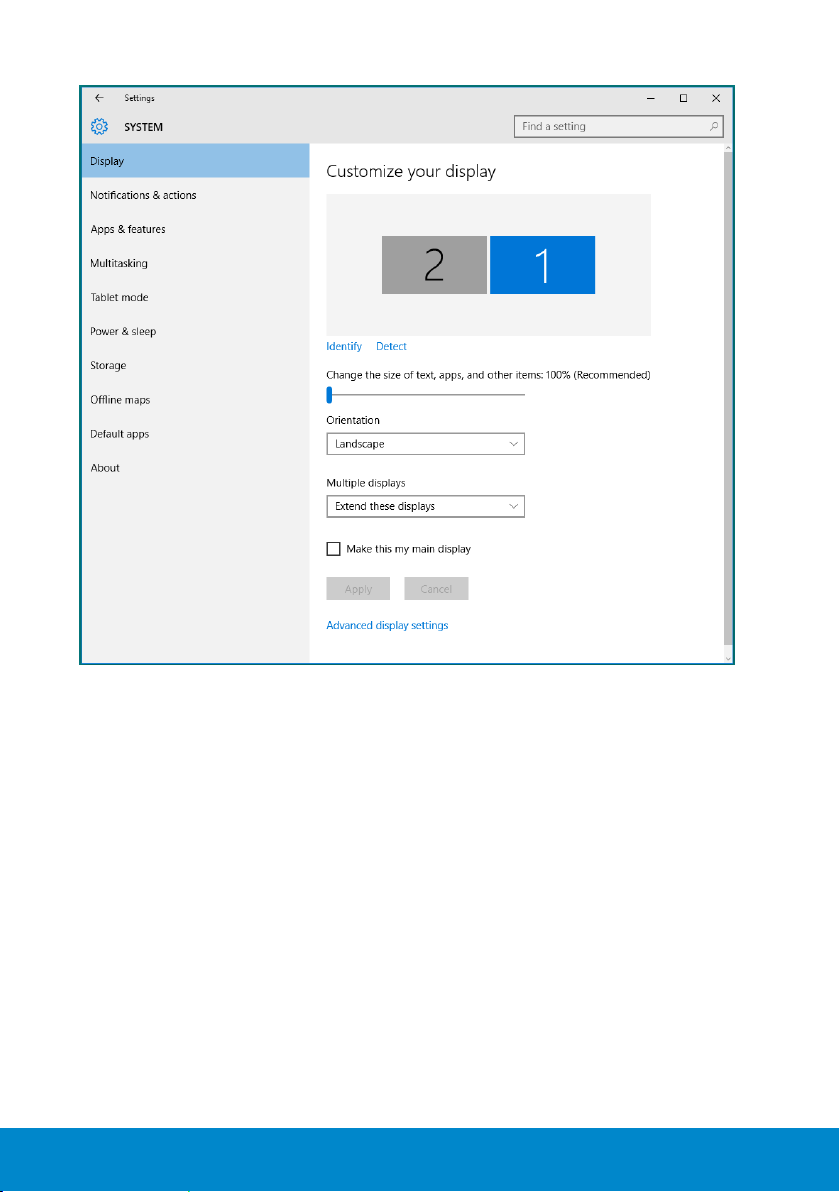Switch to Multitasking settings
The width and height of the screenshot is (840, 1192).
[119, 263]
